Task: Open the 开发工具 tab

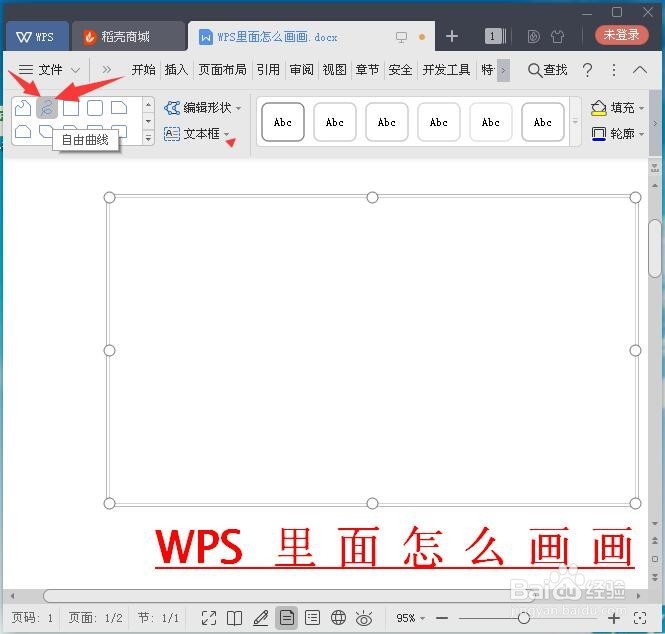Action: (446, 70)
